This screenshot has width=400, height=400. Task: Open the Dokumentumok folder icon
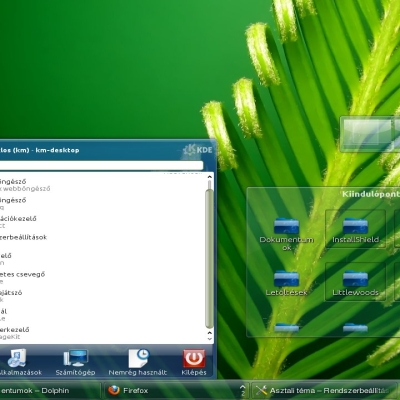click(x=286, y=233)
